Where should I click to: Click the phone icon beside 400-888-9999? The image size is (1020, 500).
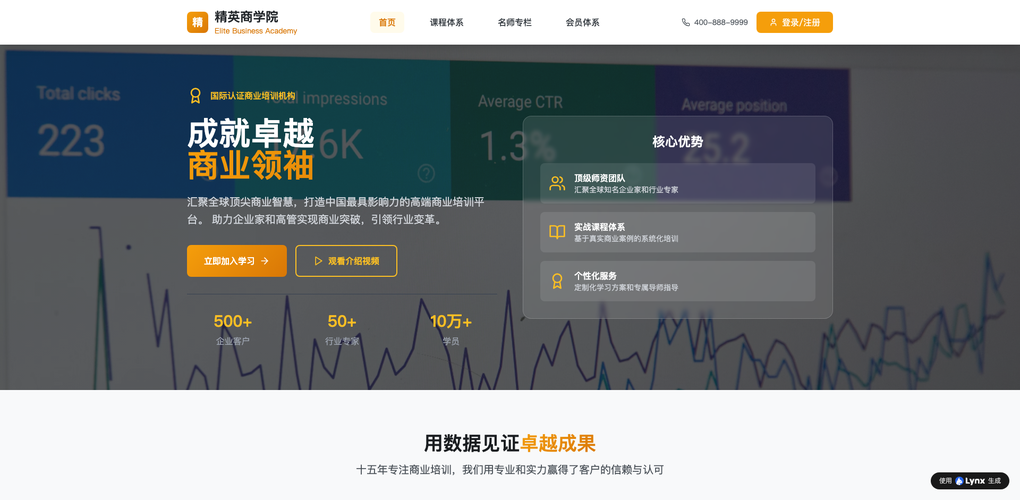tap(685, 22)
